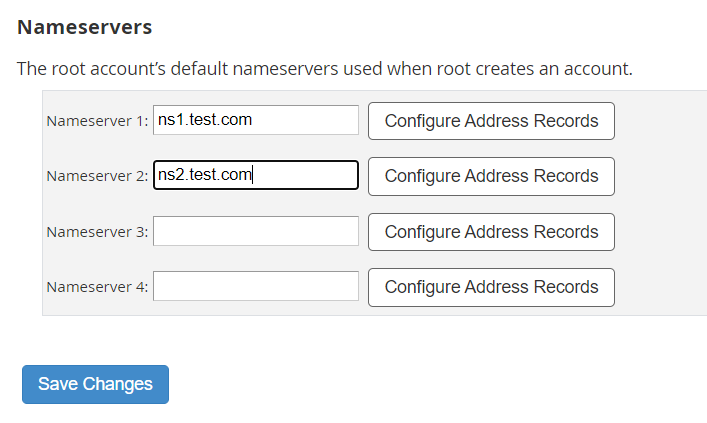
Task: Click the root account nameservers description text
Action: tap(325, 69)
